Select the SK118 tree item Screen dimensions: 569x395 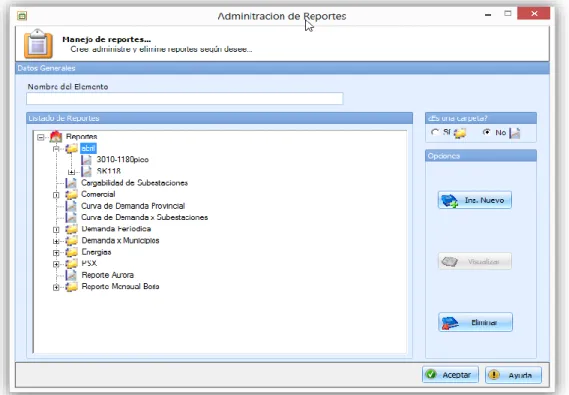[109, 171]
